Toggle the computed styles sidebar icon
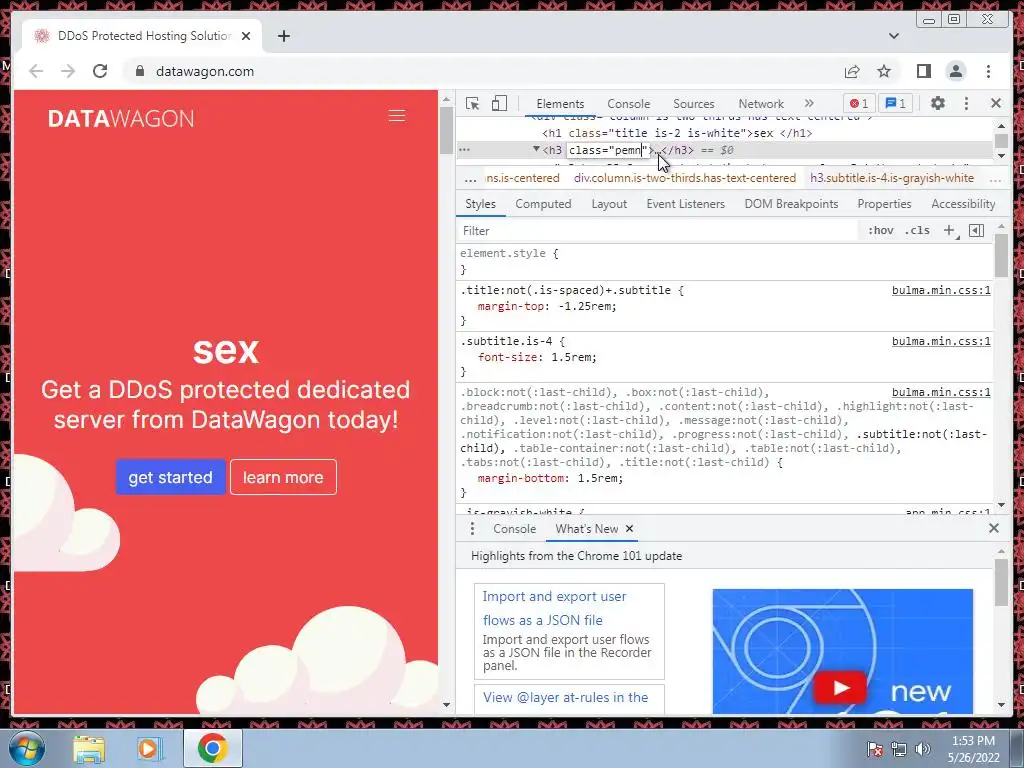This screenshot has width=1024, height=768. [976, 230]
